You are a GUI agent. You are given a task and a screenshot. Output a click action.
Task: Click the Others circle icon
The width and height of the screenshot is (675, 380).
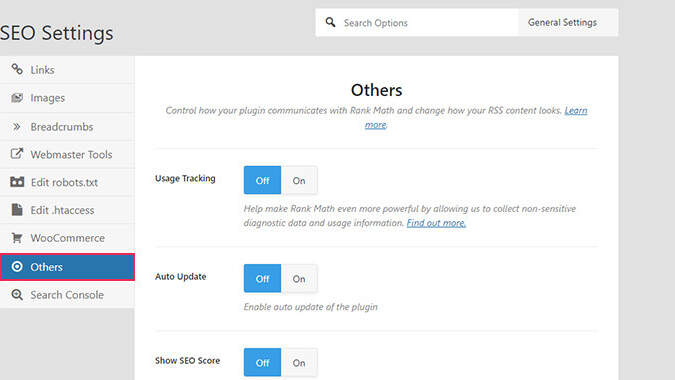pyautogui.click(x=17, y=267)
